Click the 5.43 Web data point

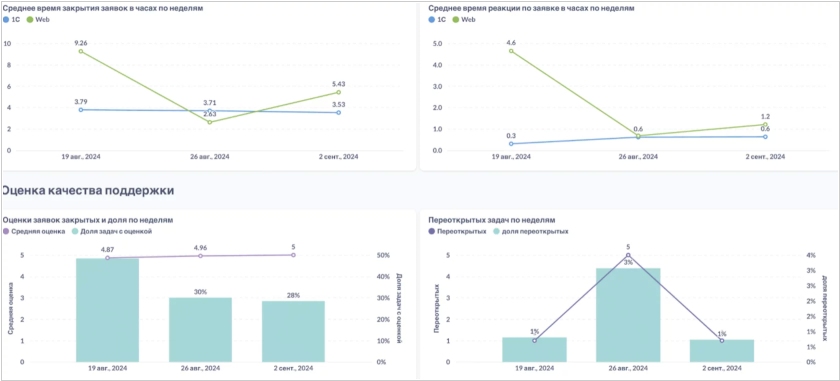339,92
